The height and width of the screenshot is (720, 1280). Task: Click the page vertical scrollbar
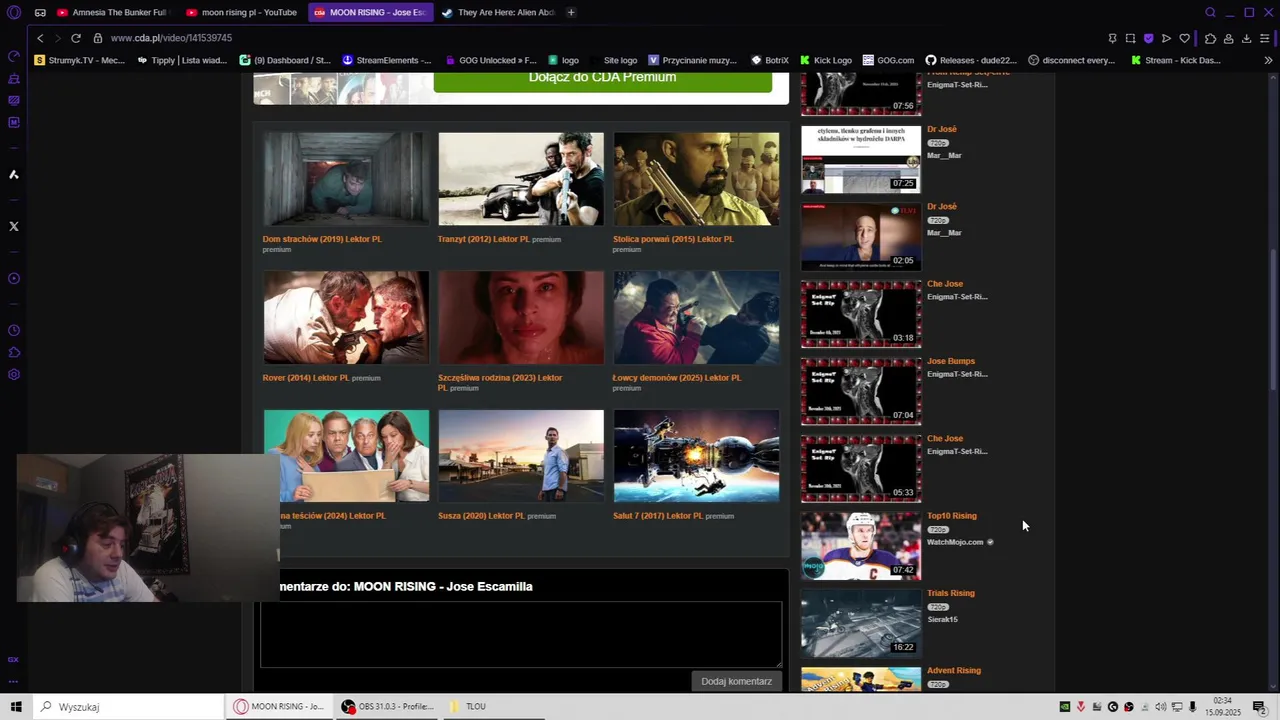point(1273,380)
